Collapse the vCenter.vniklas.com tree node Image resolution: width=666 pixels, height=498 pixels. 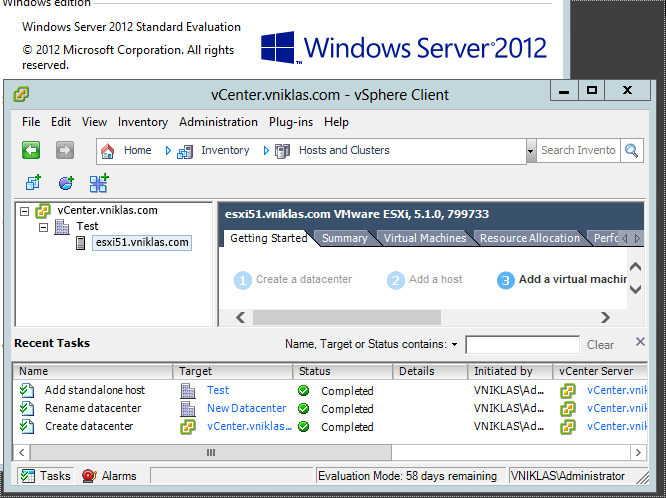click(x=25, y=211)
